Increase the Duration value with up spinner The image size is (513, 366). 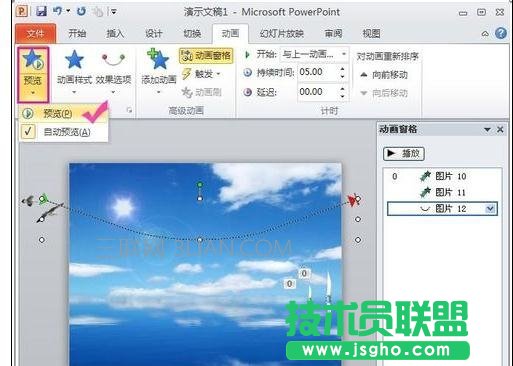[342, 69]
